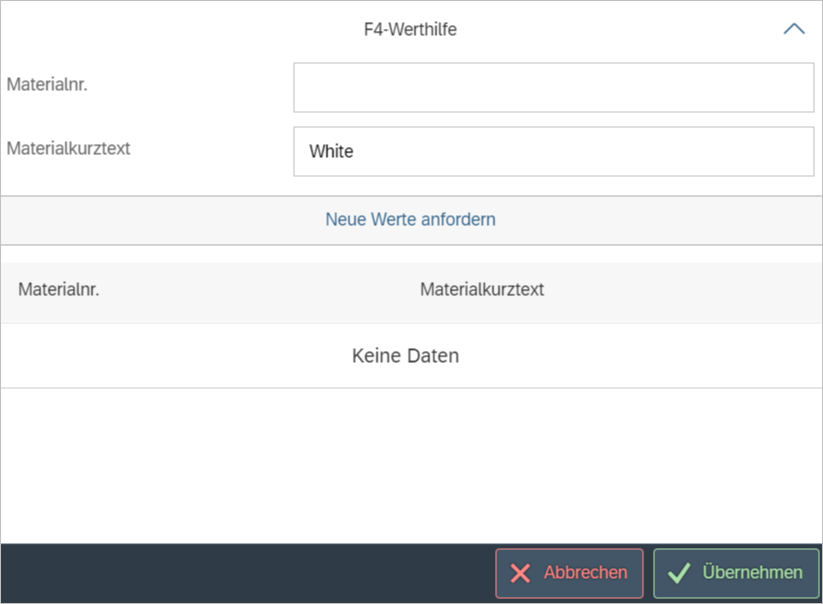Viewport: 823px width, 604px height.
Task: Sort by the Materialnr. column header
Action: tap(59, 290)
